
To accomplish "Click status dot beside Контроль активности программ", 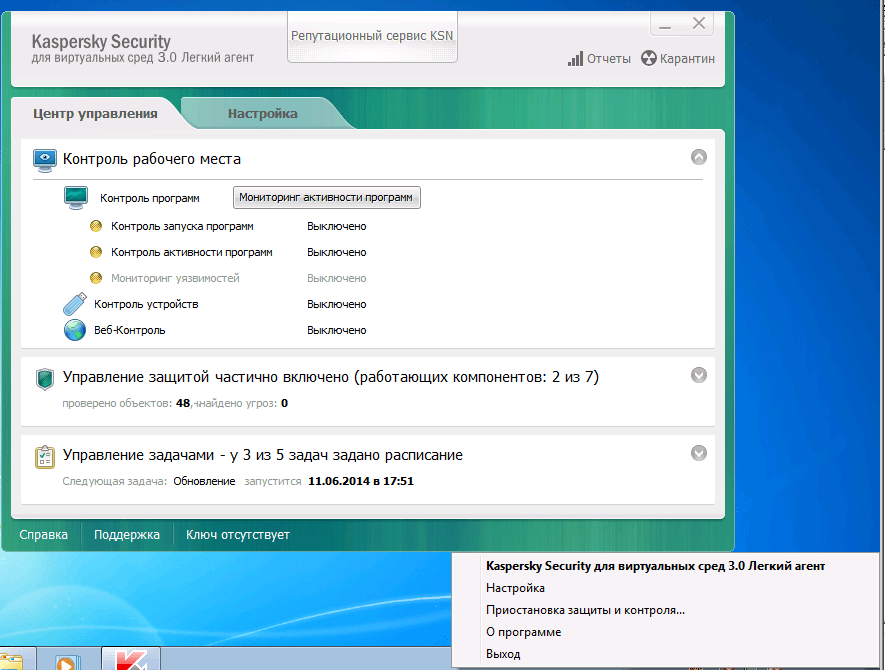I will click(x=96, y=252).
